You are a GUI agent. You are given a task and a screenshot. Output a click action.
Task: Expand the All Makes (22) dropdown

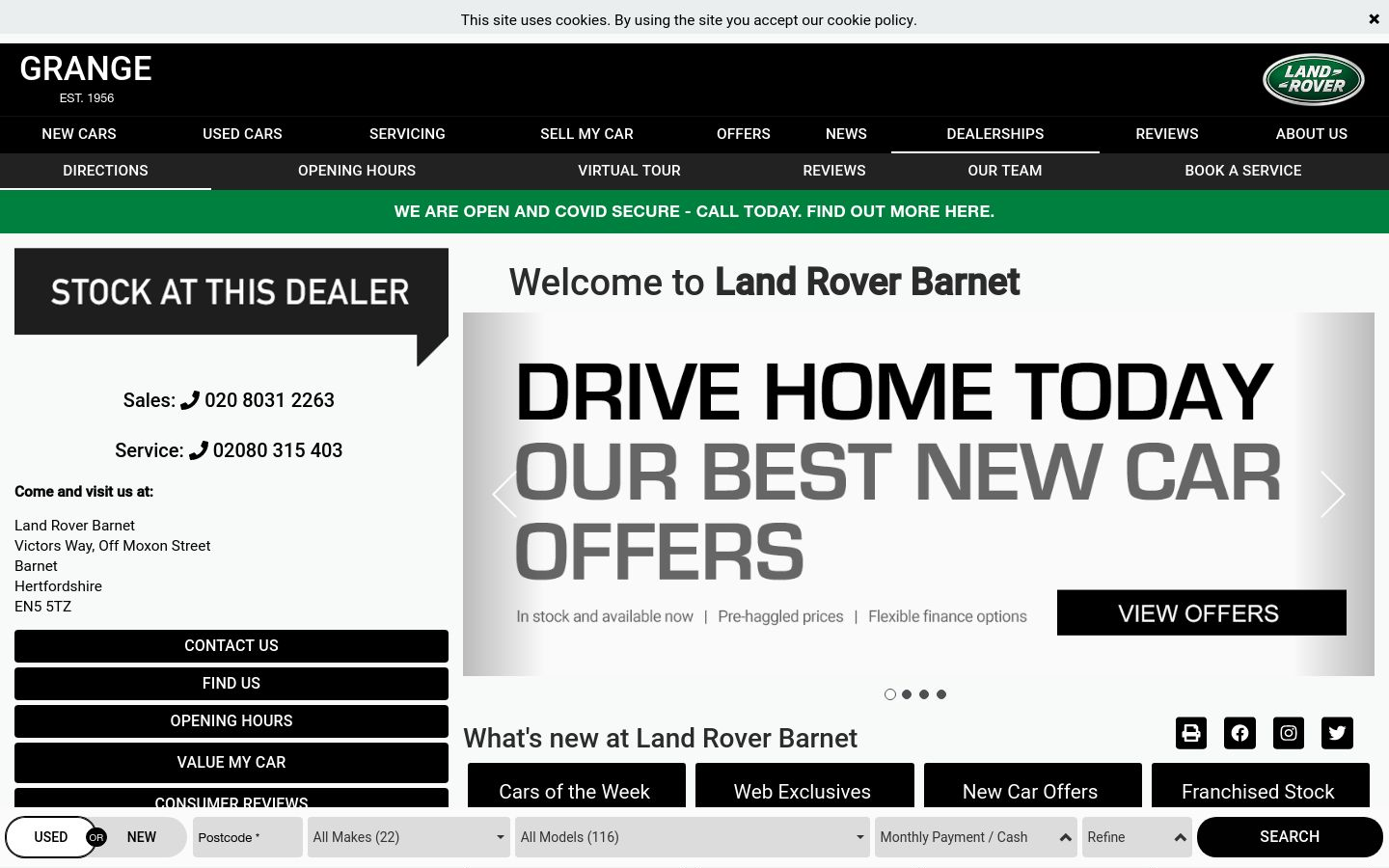[409, 837]
